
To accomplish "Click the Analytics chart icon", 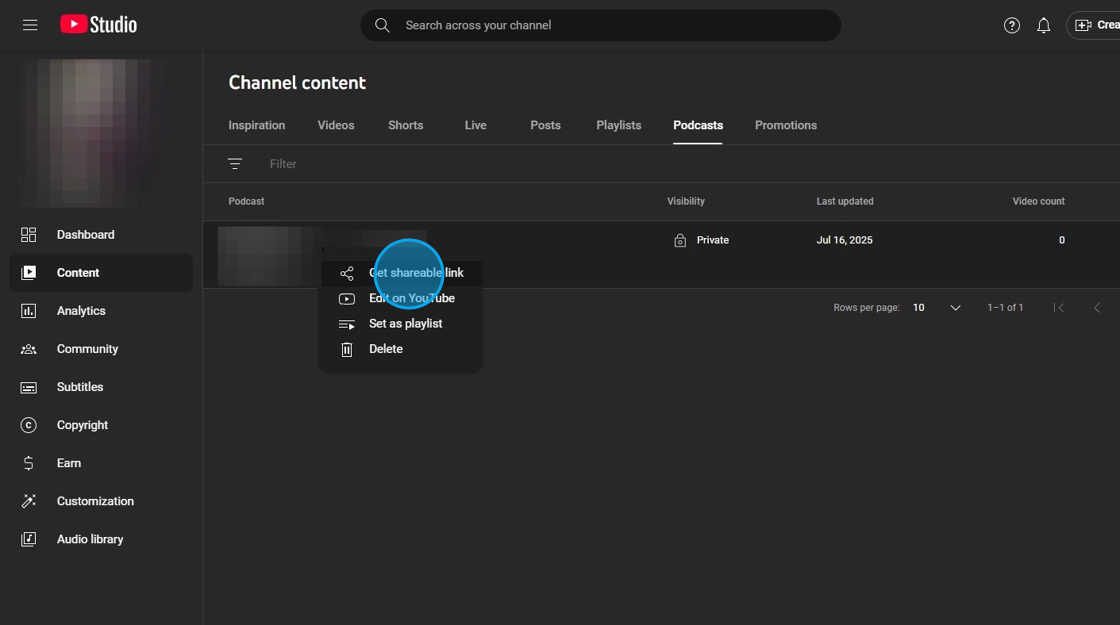I will (29, 311).
